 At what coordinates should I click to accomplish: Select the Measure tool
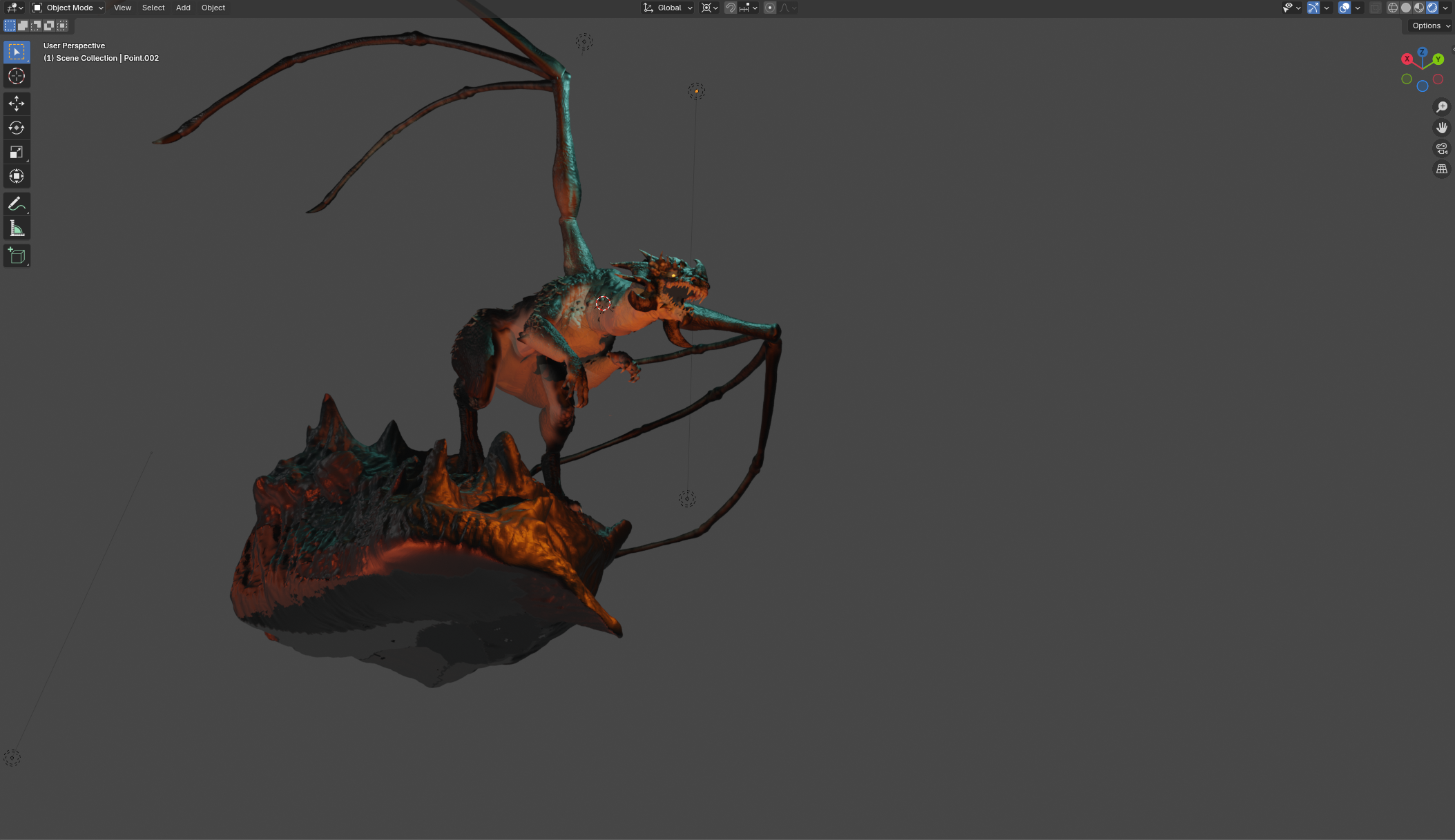[x=17, y=228]
